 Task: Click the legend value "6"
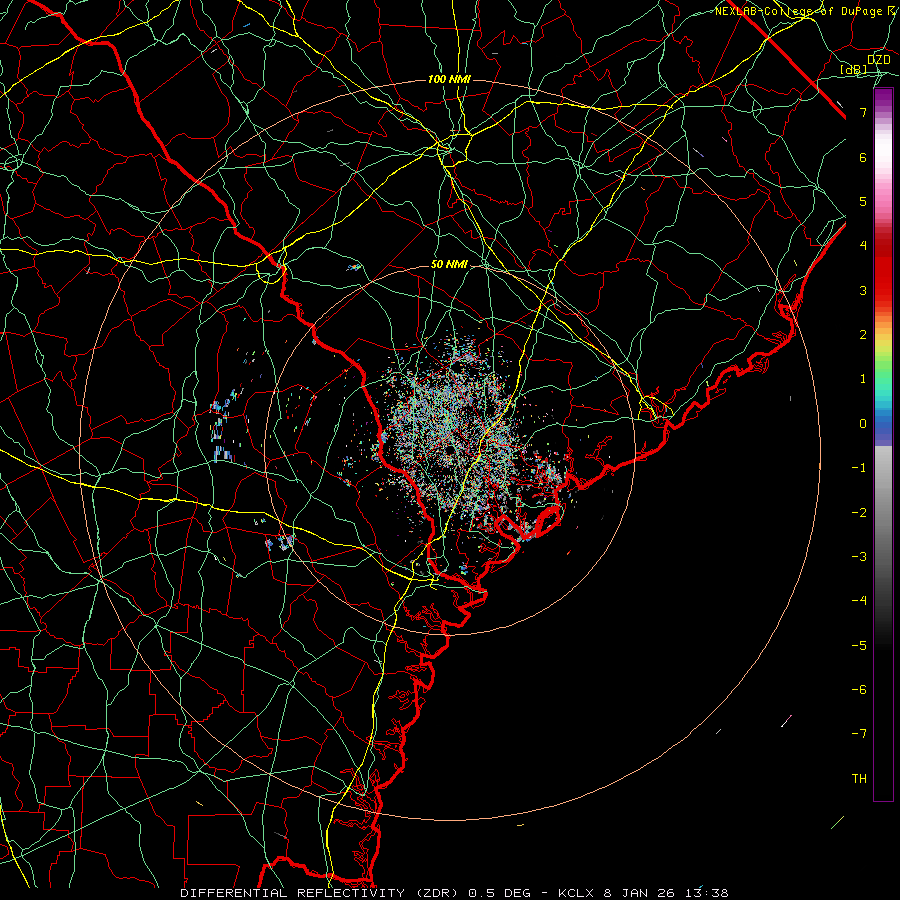pyautogui.click(x=863, y=157)
